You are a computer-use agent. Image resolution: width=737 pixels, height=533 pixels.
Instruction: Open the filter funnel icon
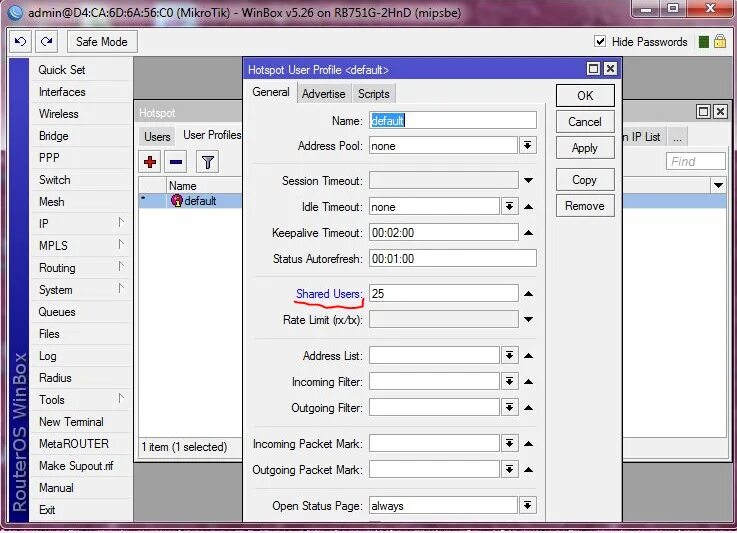(207, 162)
